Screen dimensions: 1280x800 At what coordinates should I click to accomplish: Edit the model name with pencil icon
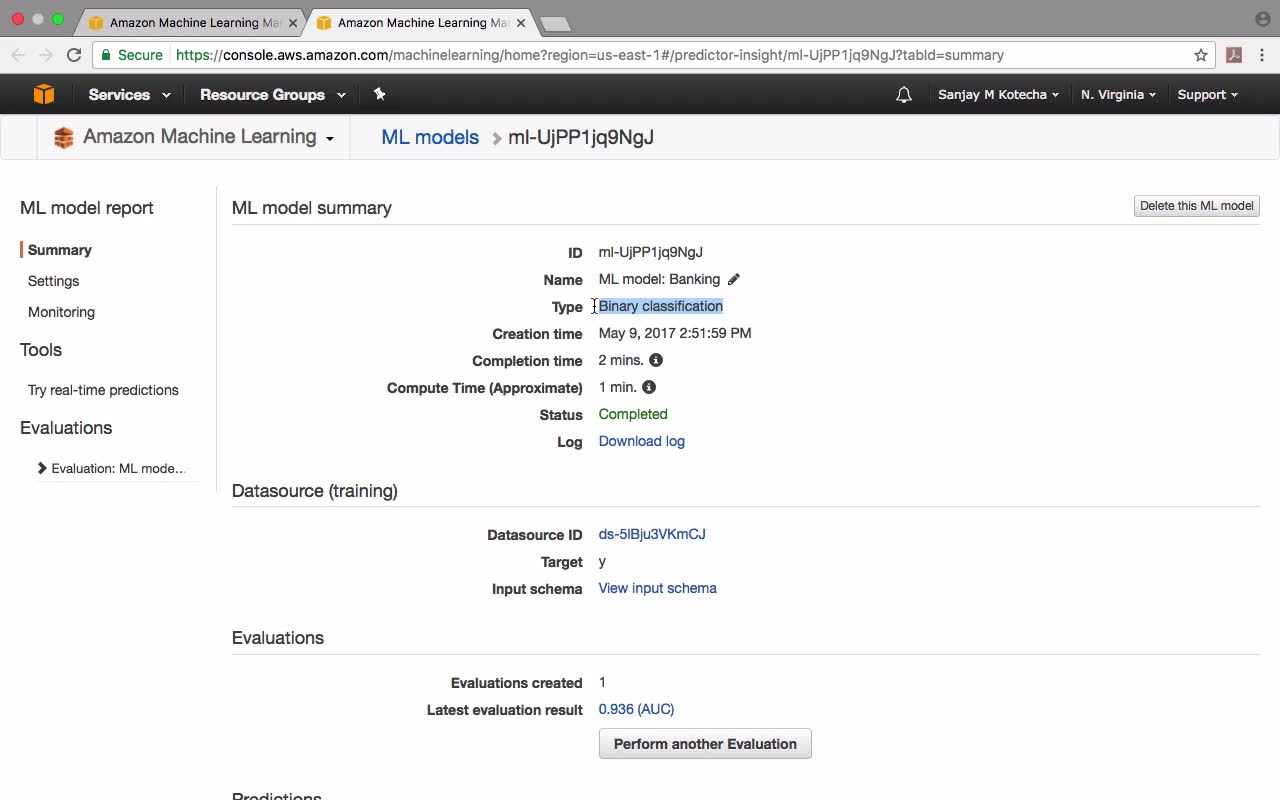tap(734, 279)
